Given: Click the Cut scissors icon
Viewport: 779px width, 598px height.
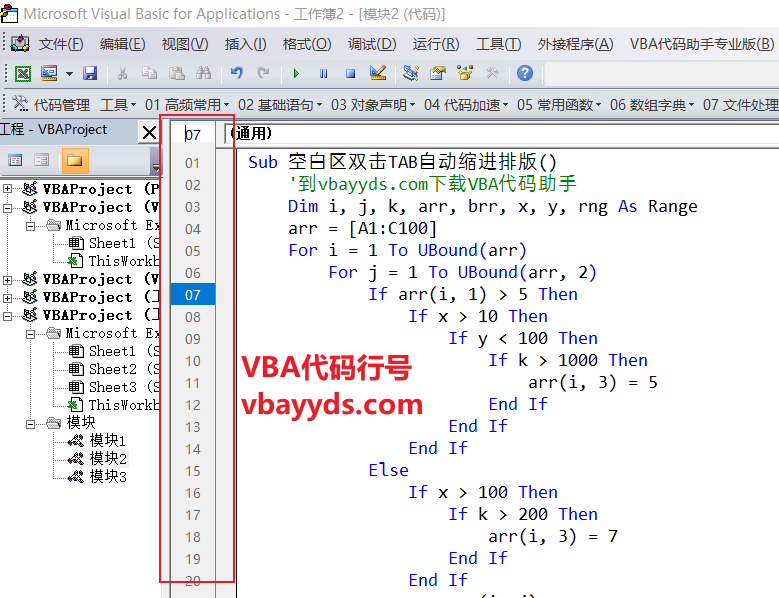Looking at the screenshot, I should (122, 74).
